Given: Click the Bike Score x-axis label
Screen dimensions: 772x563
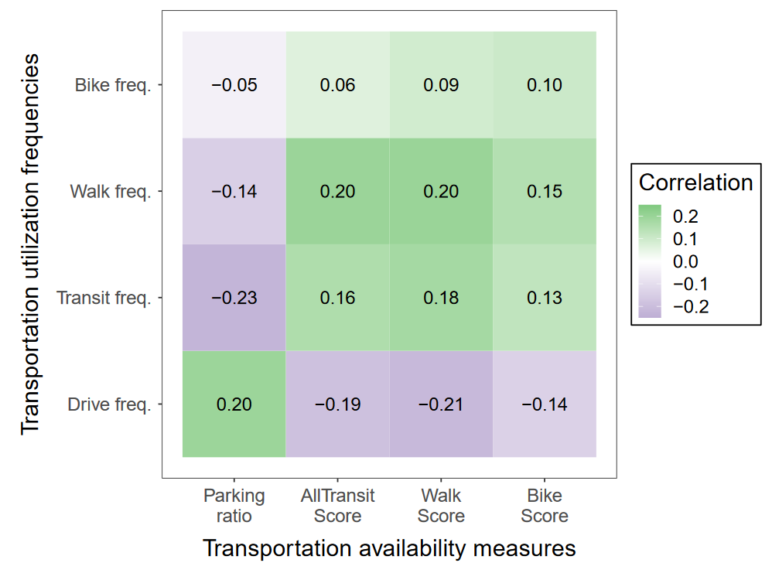Looking at the screenshot, I should click(x=545, y=506).
